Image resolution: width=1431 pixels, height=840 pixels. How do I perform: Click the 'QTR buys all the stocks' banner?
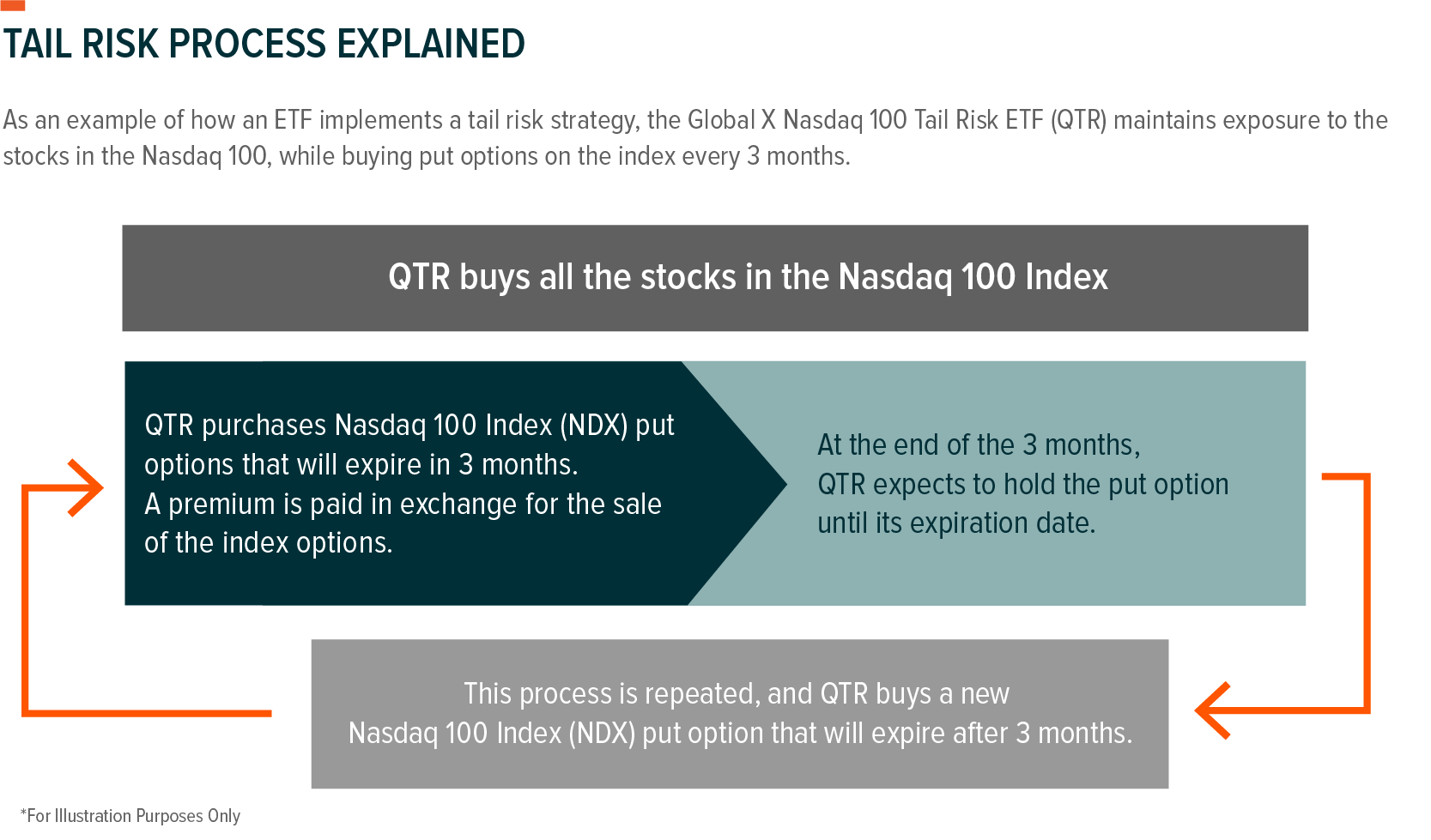[715, 278]
